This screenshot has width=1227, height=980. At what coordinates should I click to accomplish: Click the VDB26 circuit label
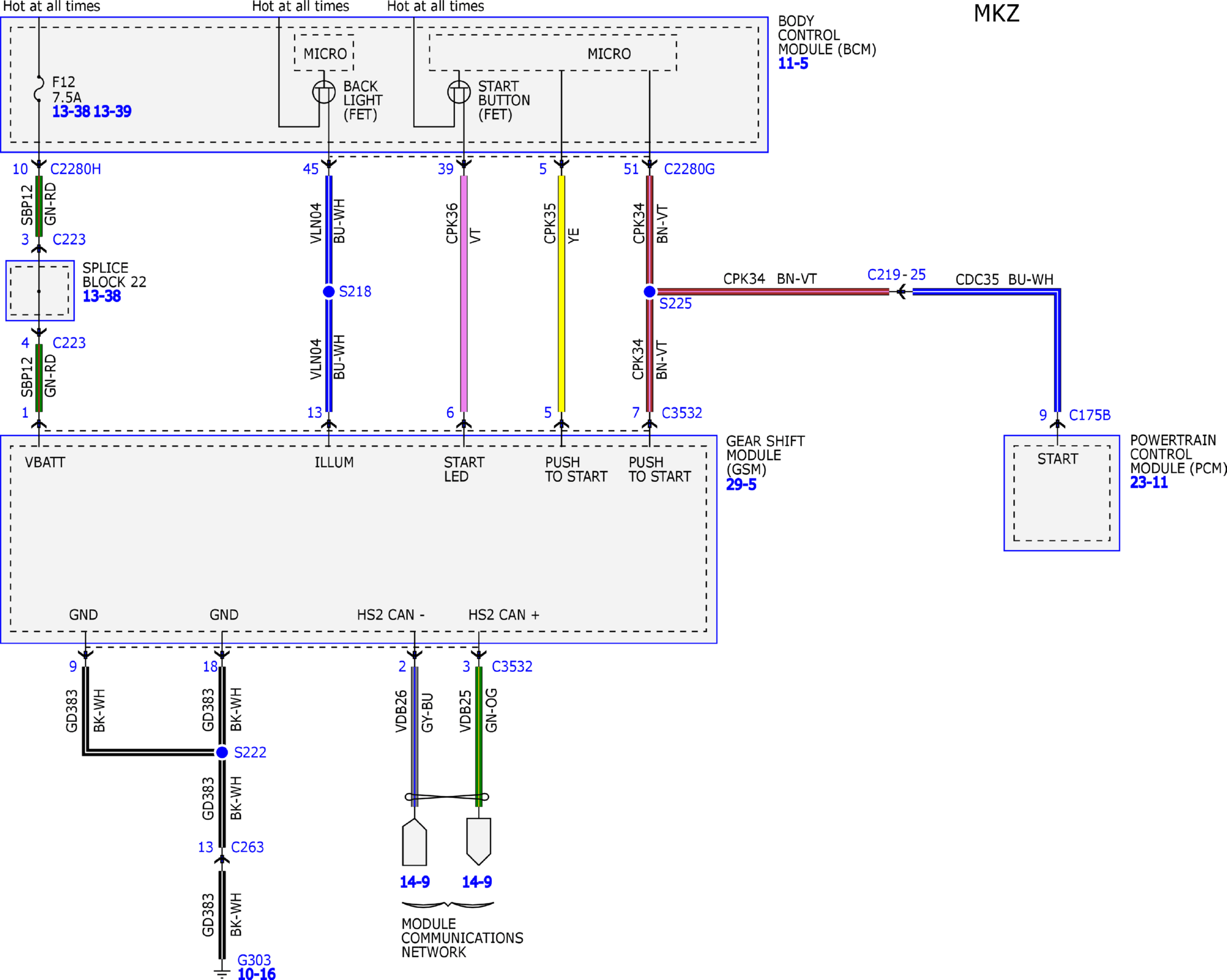point(401,711)
